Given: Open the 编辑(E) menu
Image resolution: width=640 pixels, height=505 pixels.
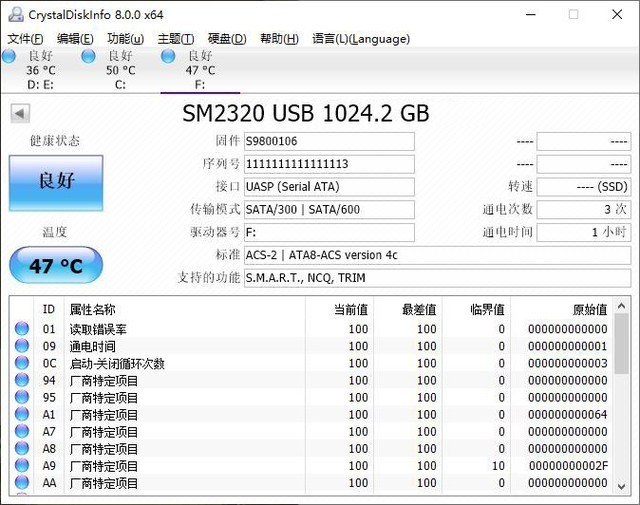Looking at the screenshot, I should pyautogui.click(x=75, y=39).
